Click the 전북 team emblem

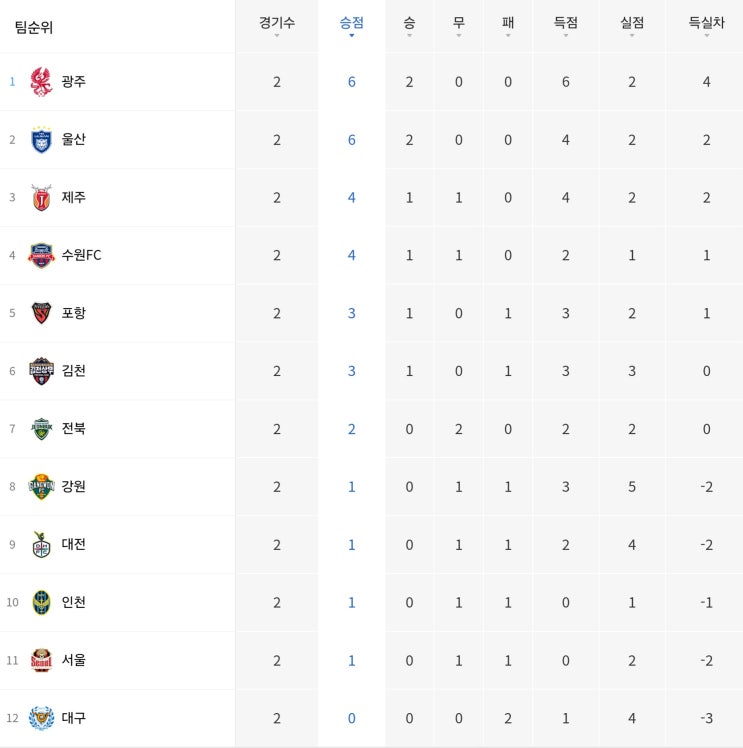41,429
